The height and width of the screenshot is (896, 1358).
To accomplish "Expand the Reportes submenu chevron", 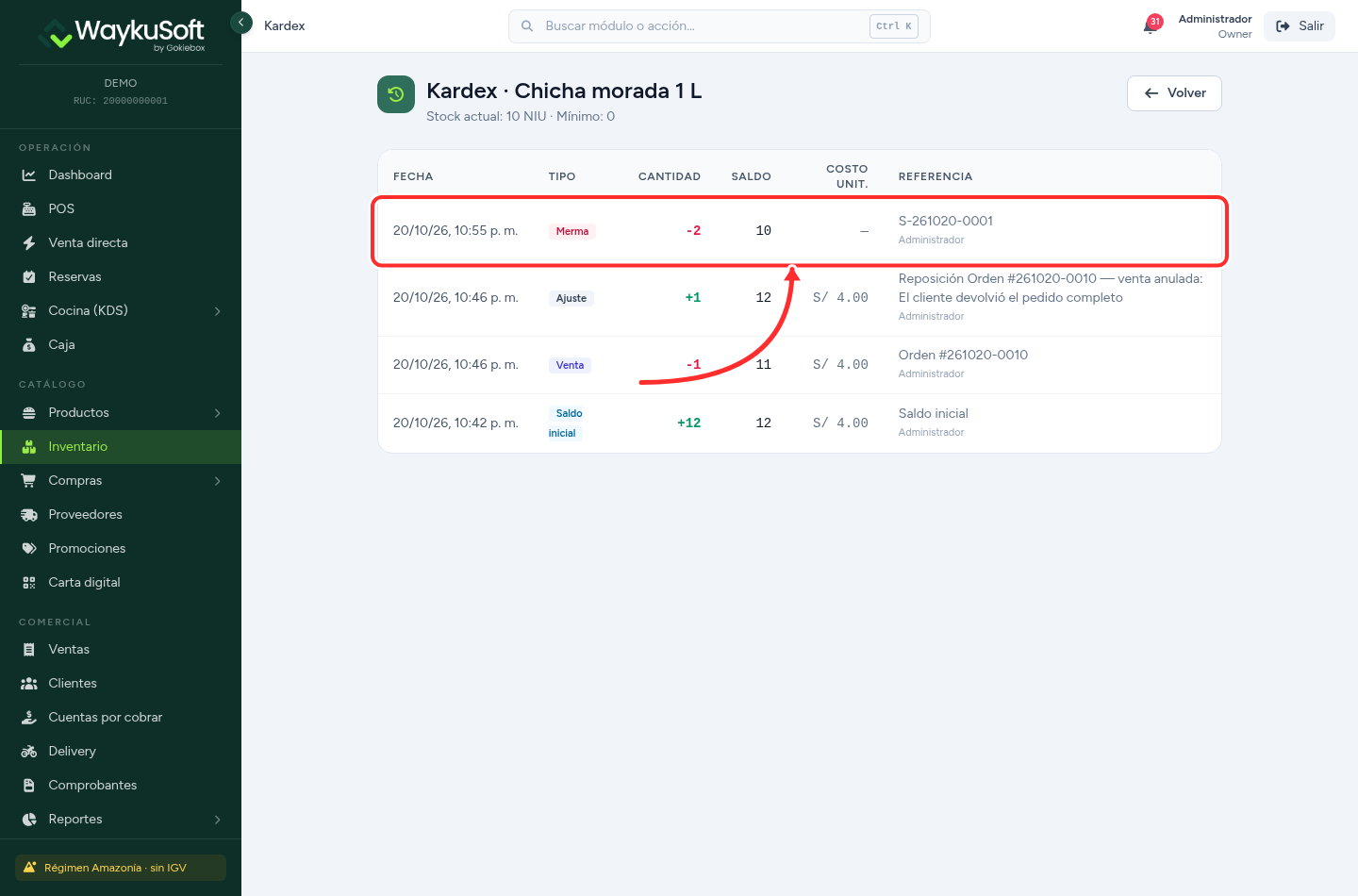I will (x=218, y=820).
